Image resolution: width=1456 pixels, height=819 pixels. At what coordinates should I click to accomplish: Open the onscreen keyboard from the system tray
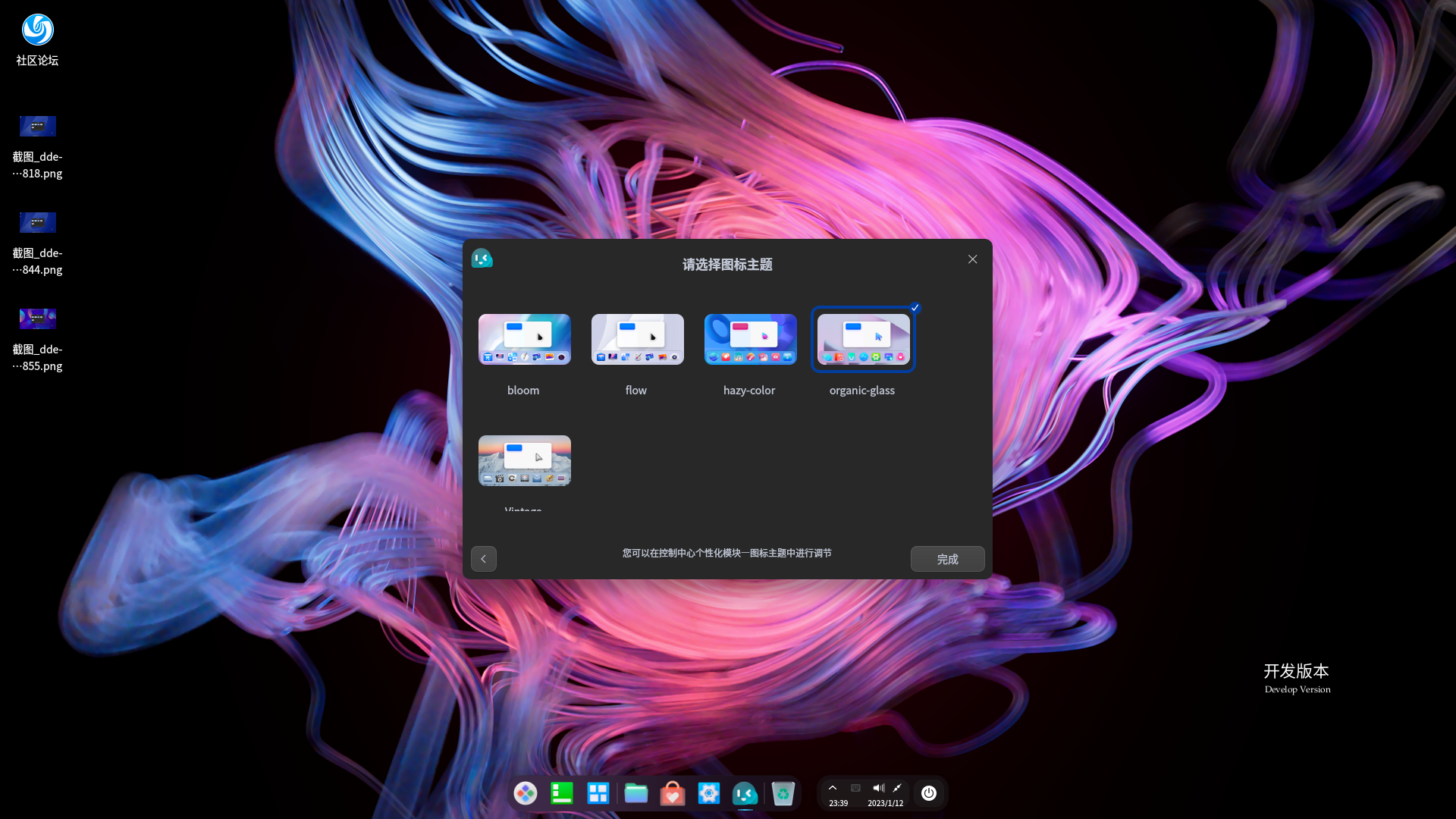[x=855, y=787]
